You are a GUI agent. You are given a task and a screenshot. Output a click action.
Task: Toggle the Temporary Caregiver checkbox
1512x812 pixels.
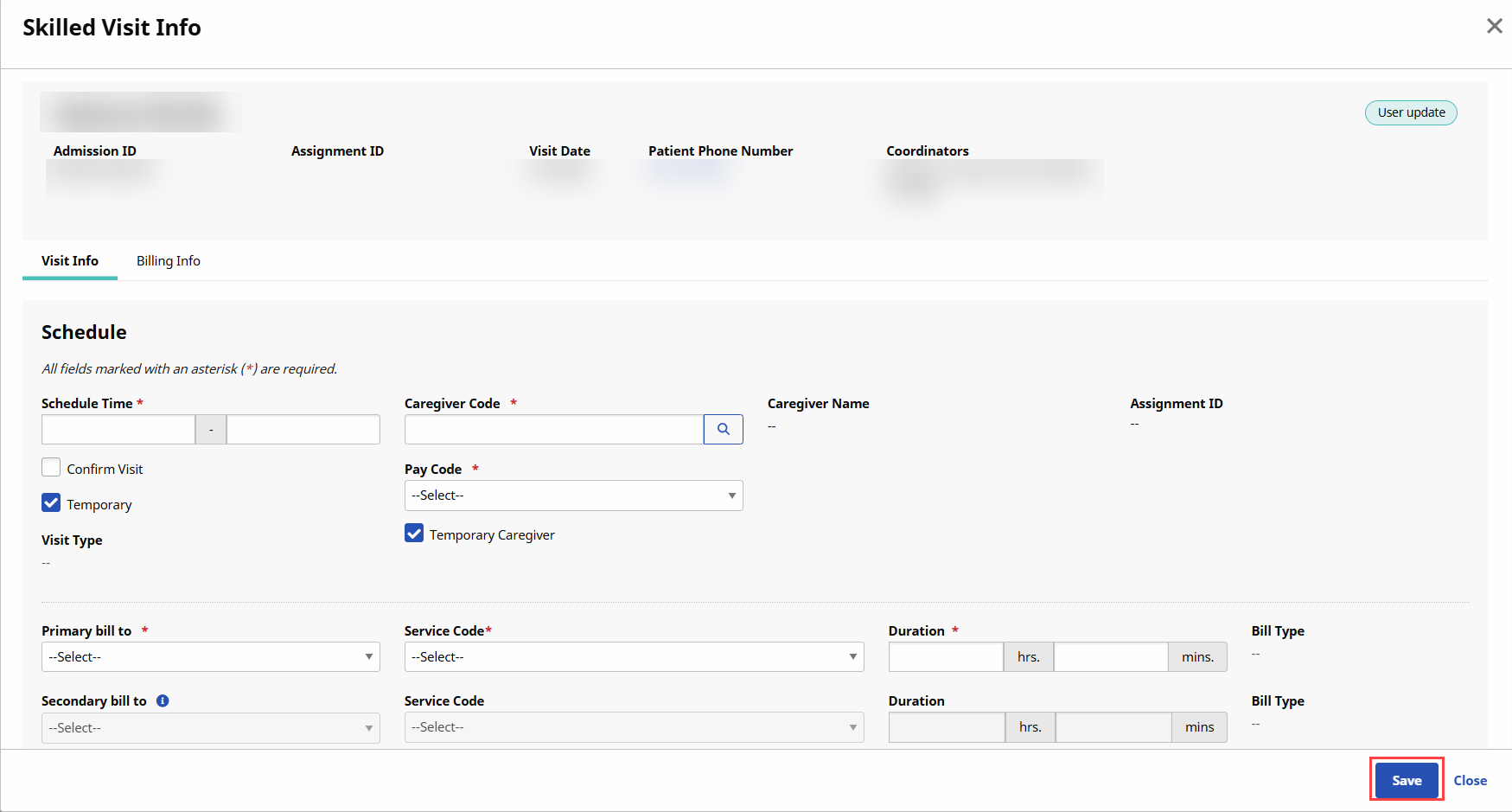(414, 534)
